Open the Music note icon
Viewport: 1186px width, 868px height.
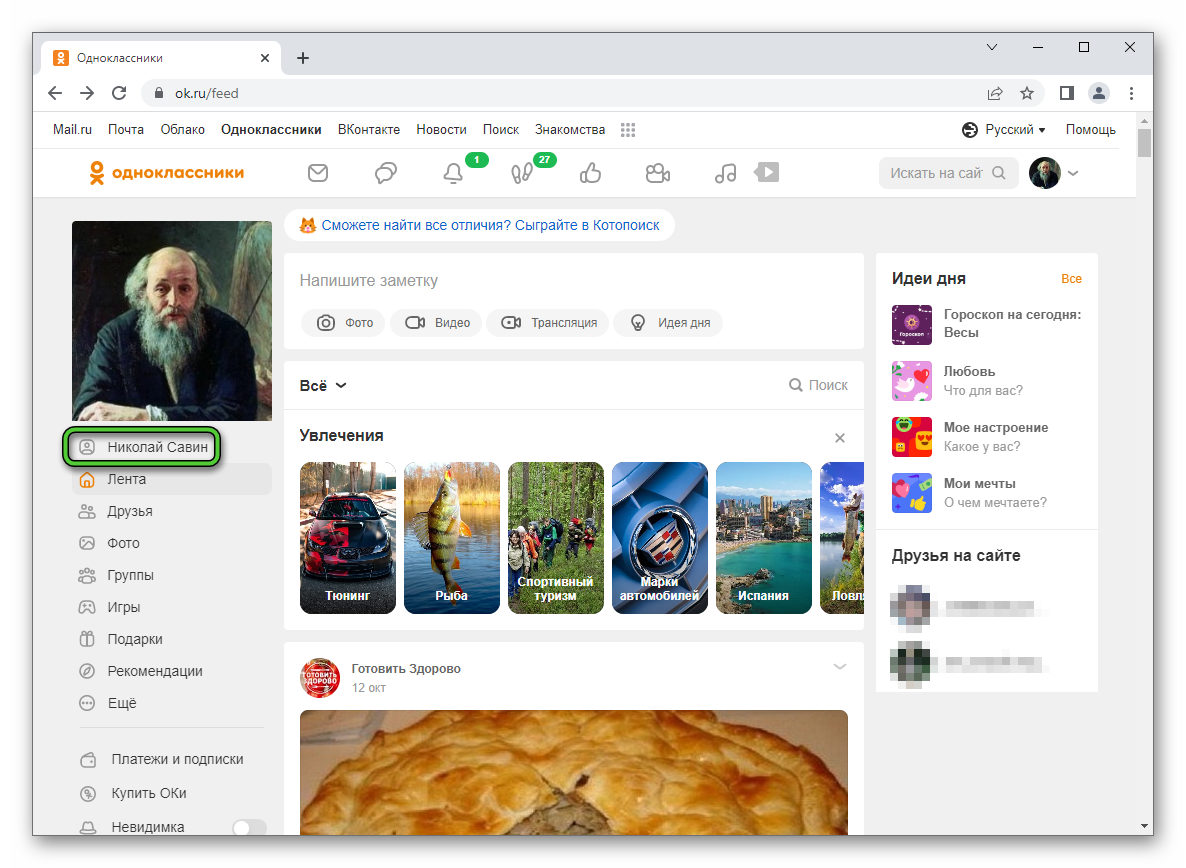pyautogui.click(x=725, y=173)
